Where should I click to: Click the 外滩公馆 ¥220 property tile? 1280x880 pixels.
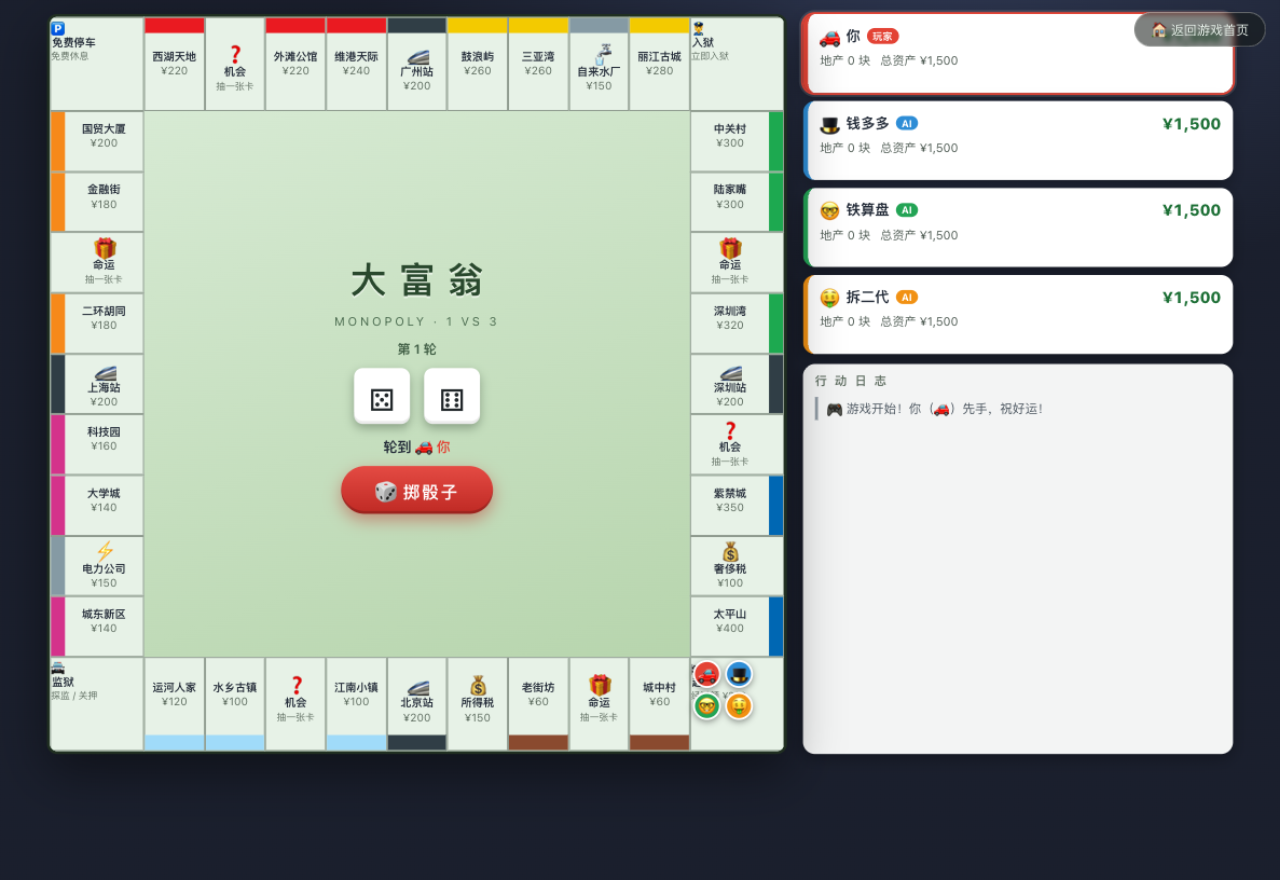pos(295,64)
